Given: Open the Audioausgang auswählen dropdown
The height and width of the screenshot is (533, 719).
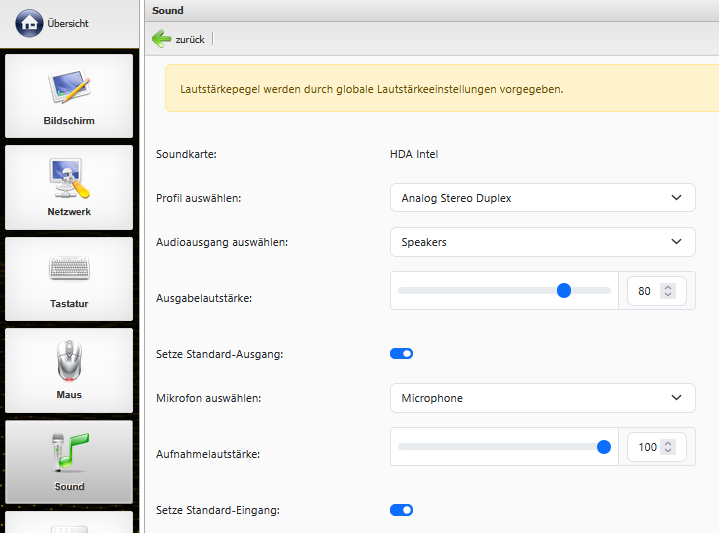Looking at the screenshot, I should 542,242.
